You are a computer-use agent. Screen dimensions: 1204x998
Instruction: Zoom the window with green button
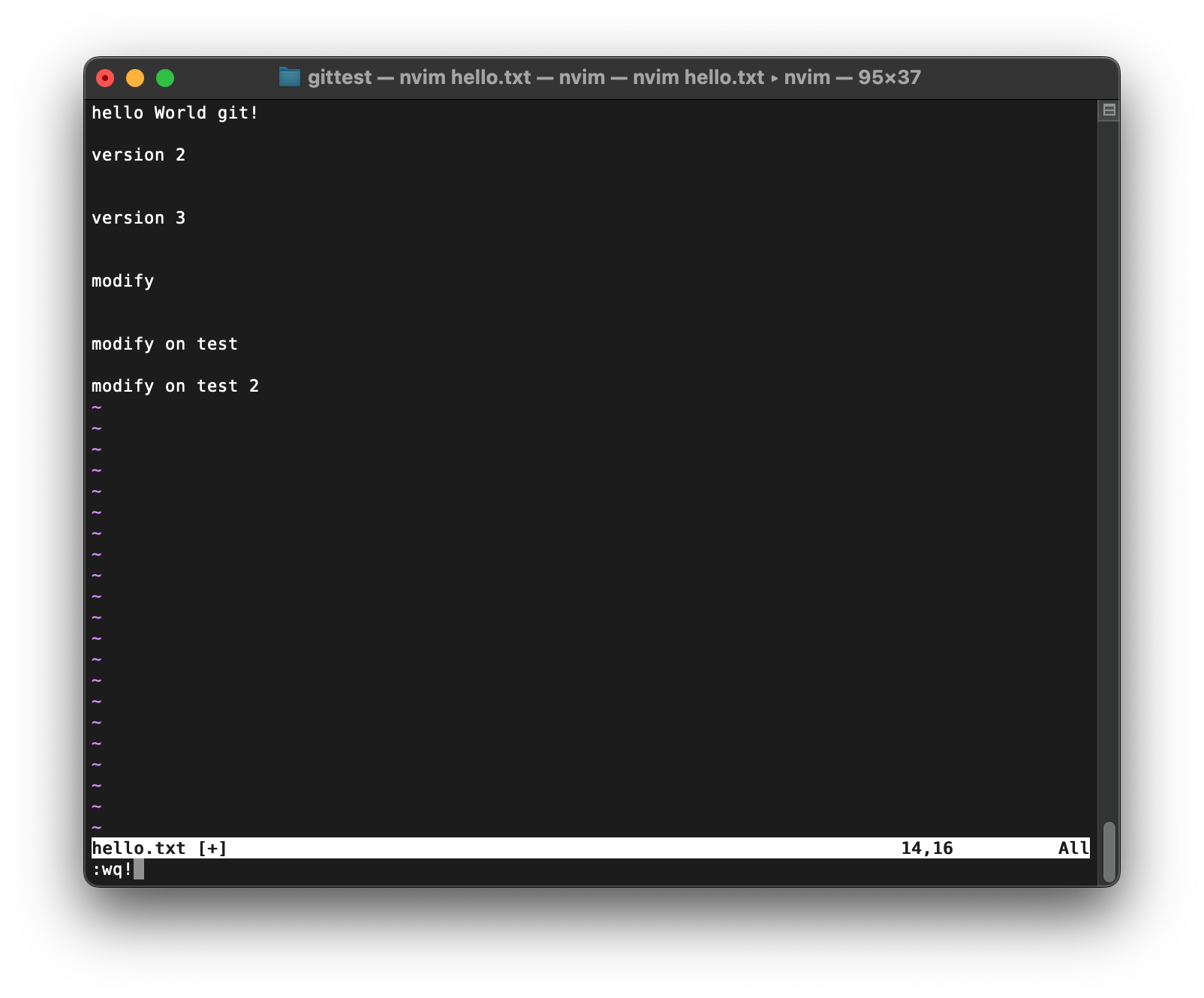point(165,78)
